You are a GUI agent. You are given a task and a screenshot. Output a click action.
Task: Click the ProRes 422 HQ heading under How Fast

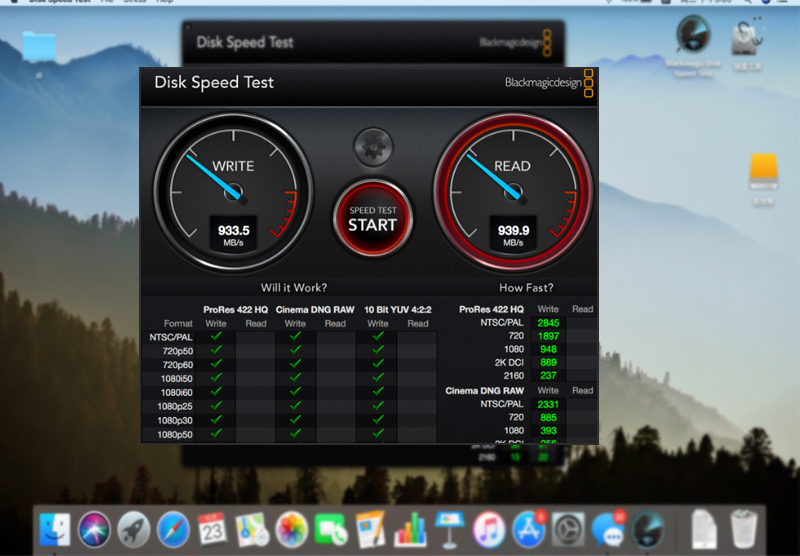pyautogui.click(x=491, y=309)
